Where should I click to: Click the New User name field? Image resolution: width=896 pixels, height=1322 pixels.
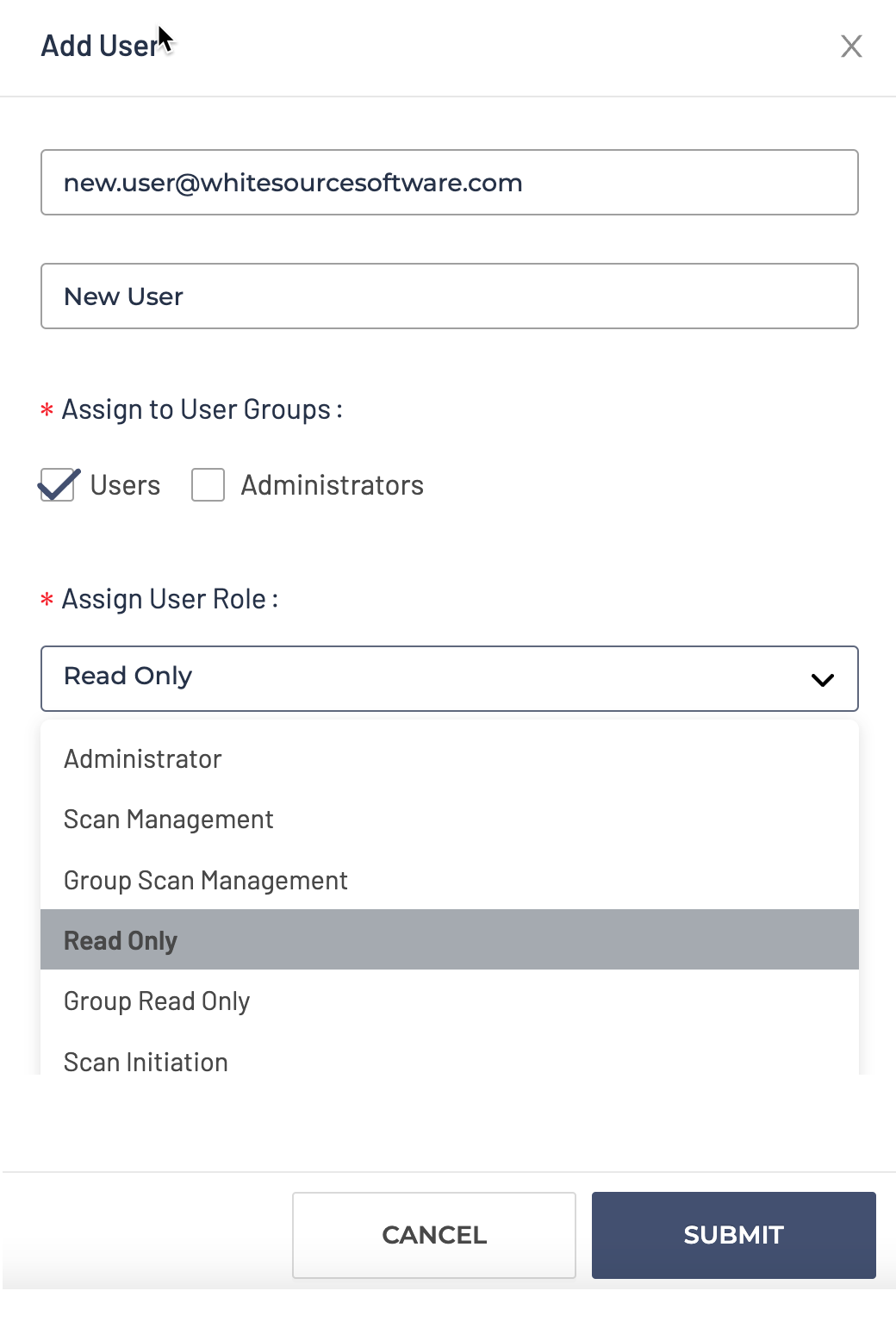[x=449, y=296]
